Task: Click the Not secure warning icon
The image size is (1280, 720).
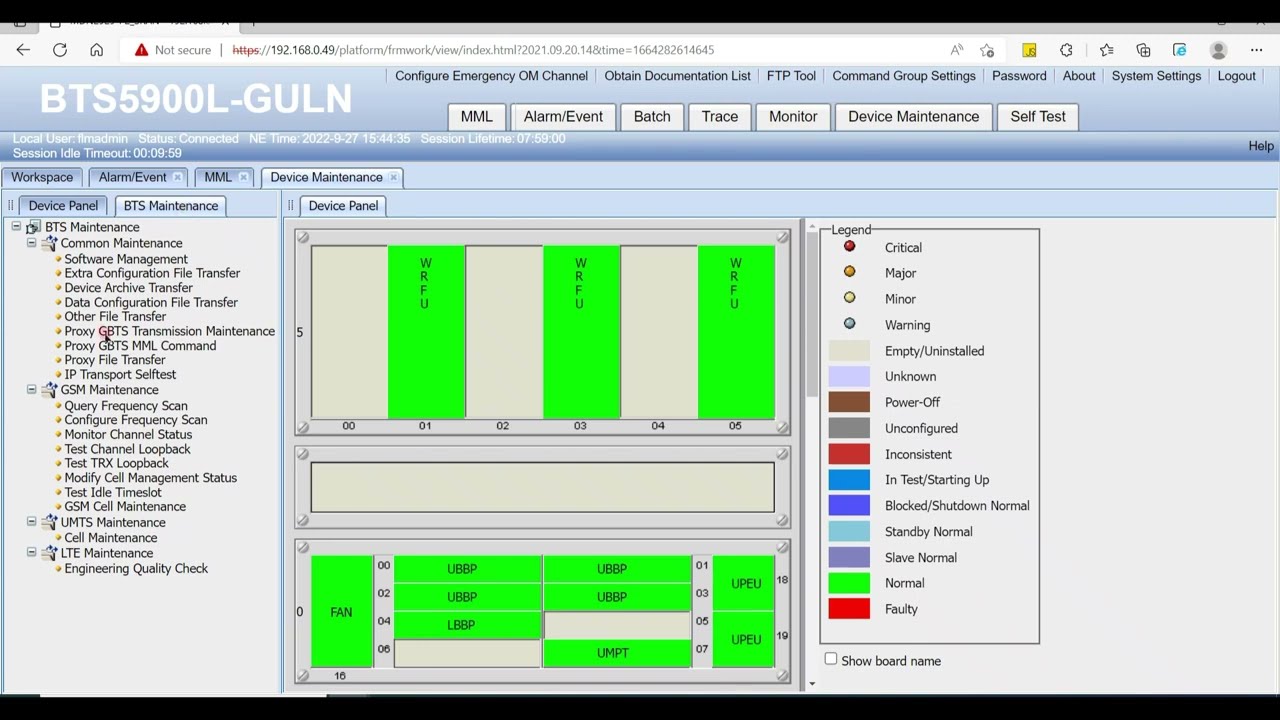Action: [x=141, y=50]
